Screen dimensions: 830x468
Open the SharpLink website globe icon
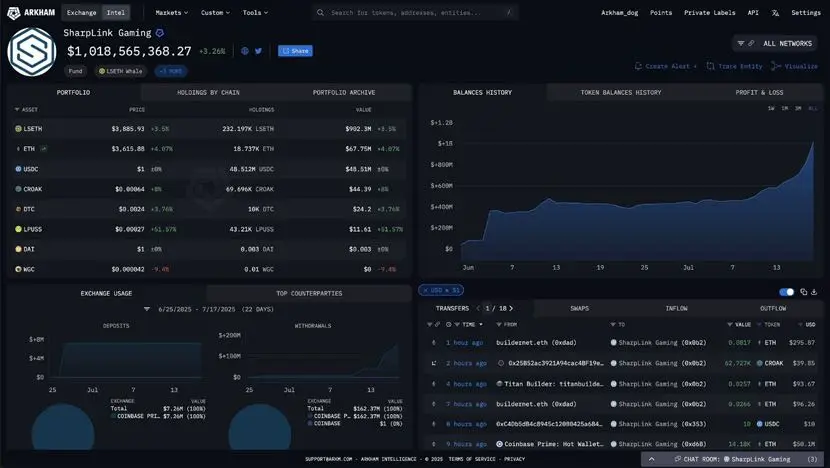point(245,51)
